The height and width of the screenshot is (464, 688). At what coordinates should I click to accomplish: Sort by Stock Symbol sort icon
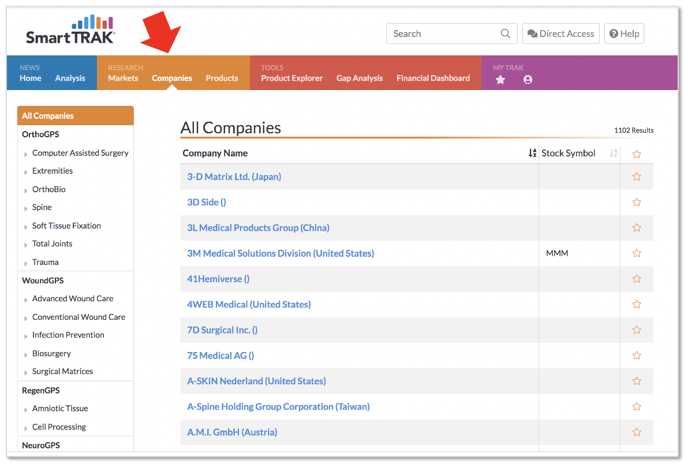tap(613, 153)
